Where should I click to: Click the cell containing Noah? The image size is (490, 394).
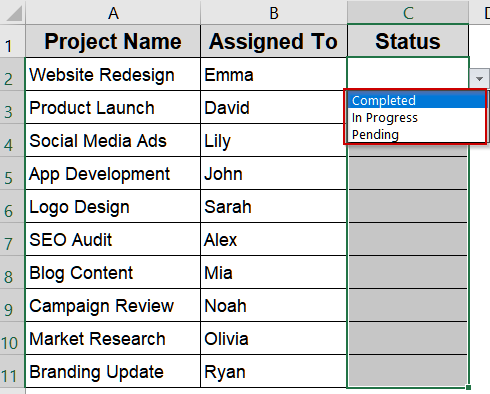(274, 305)
